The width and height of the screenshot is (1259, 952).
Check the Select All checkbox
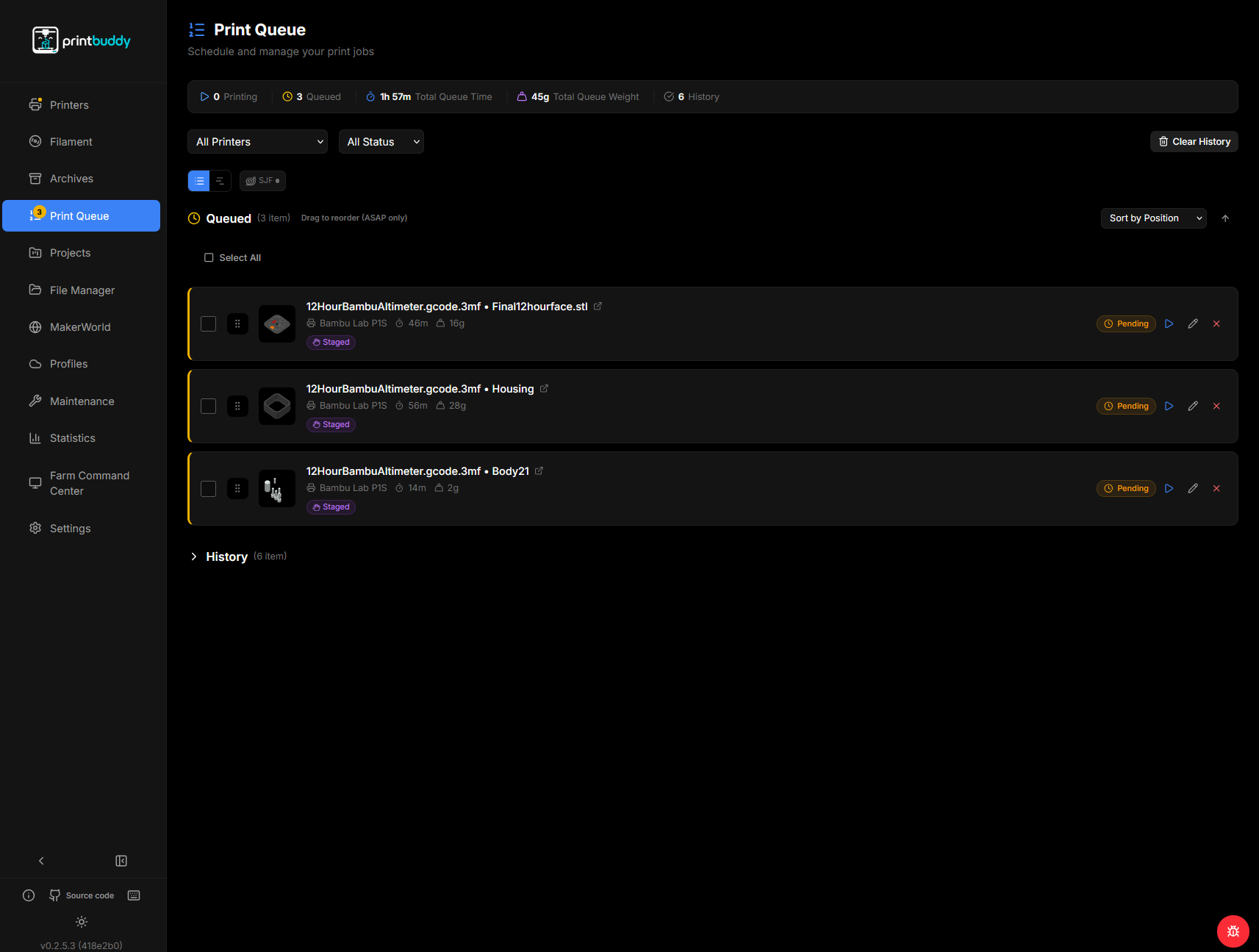(209, 258)
